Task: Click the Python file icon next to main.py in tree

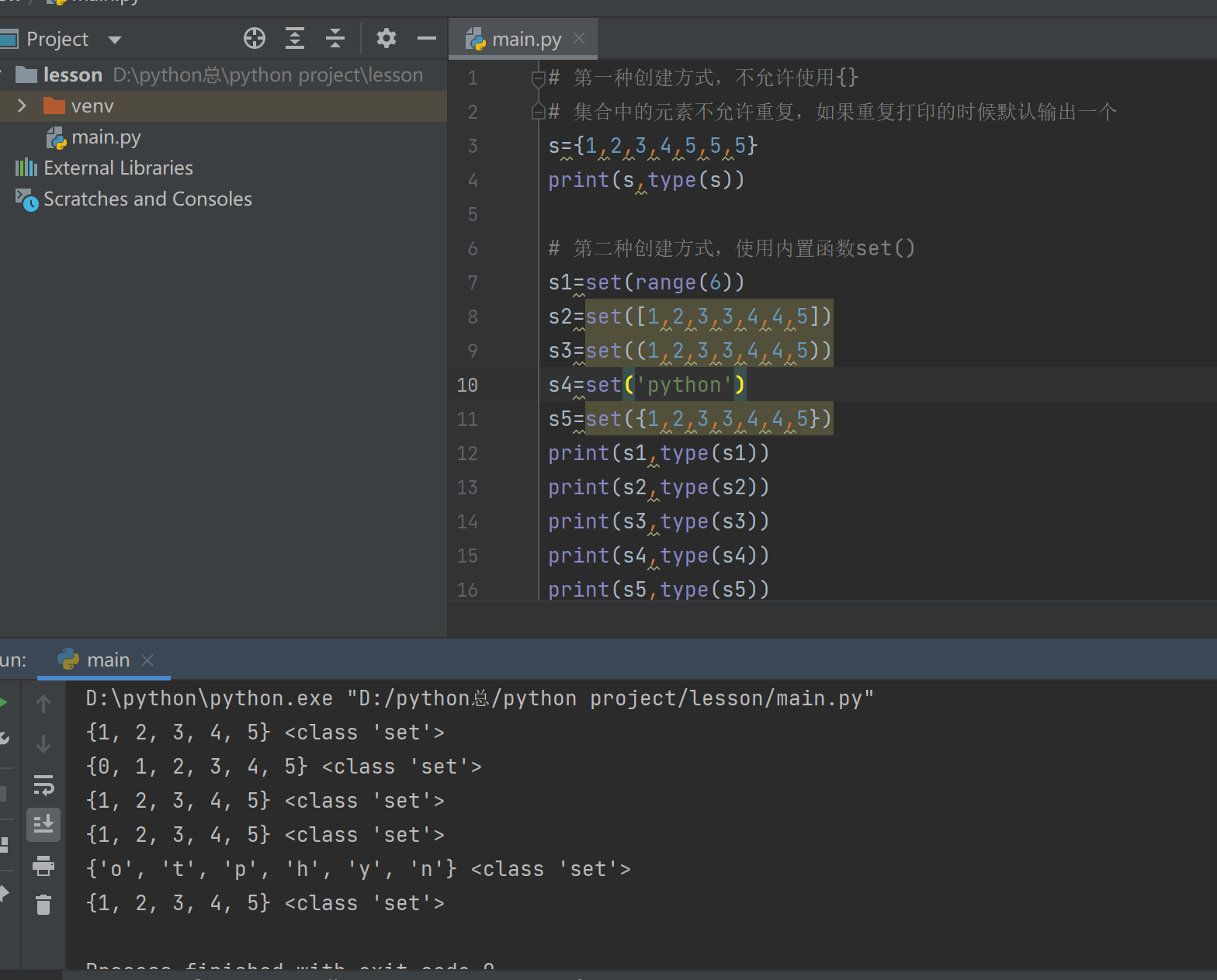Action: [x=57, y=138]
